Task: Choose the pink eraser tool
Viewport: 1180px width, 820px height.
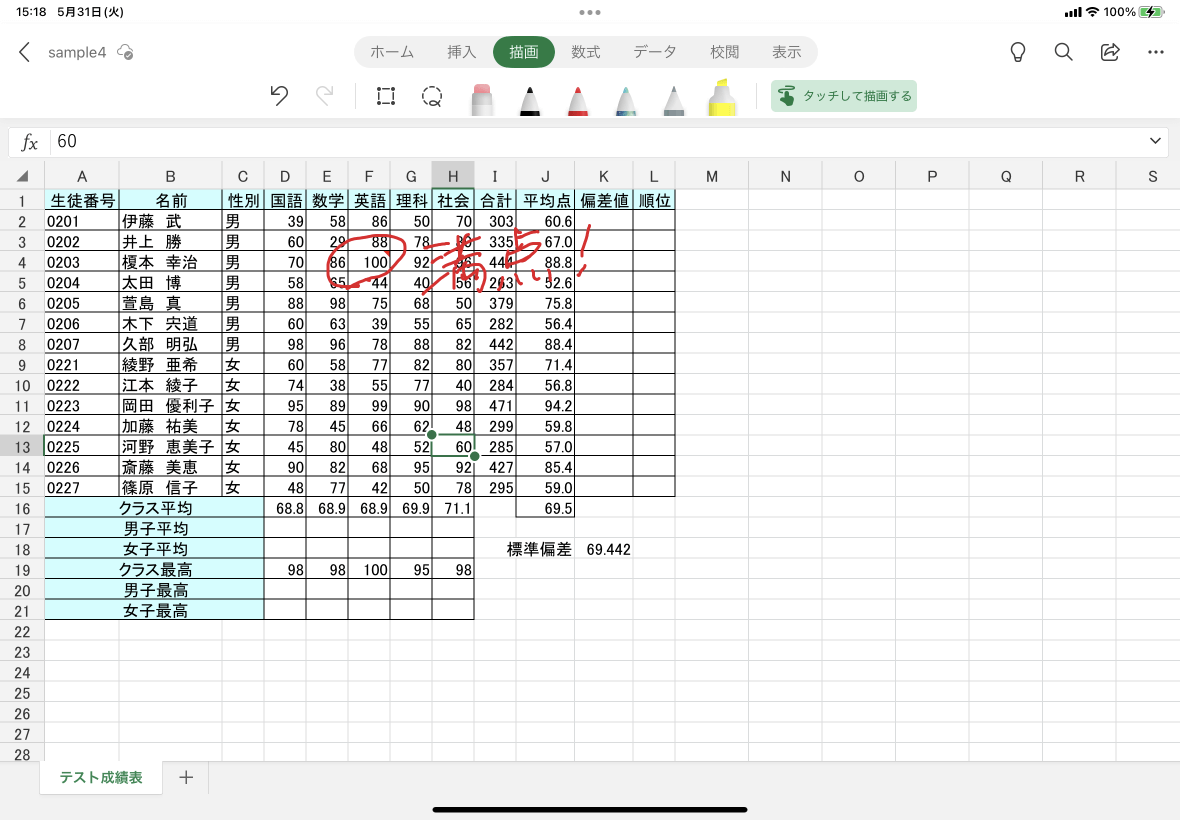Action: pyautogui.click(x=482, y=99)
